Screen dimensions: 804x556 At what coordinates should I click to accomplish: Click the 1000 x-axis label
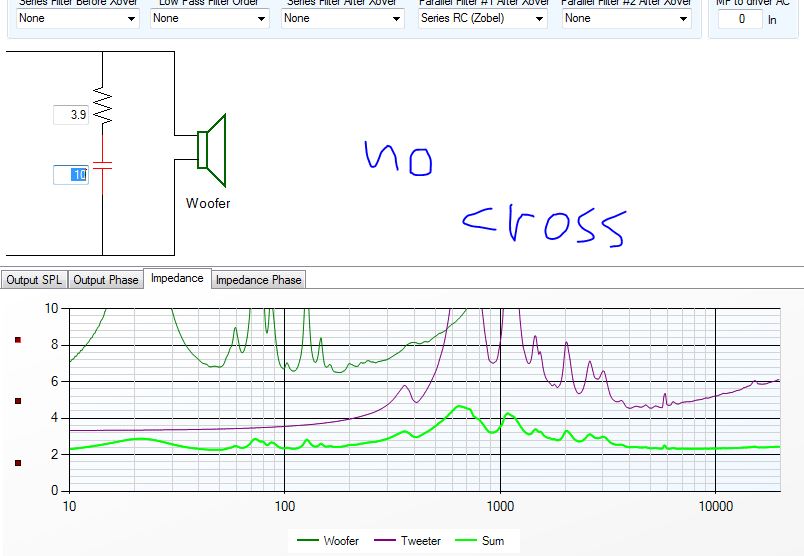500,507
